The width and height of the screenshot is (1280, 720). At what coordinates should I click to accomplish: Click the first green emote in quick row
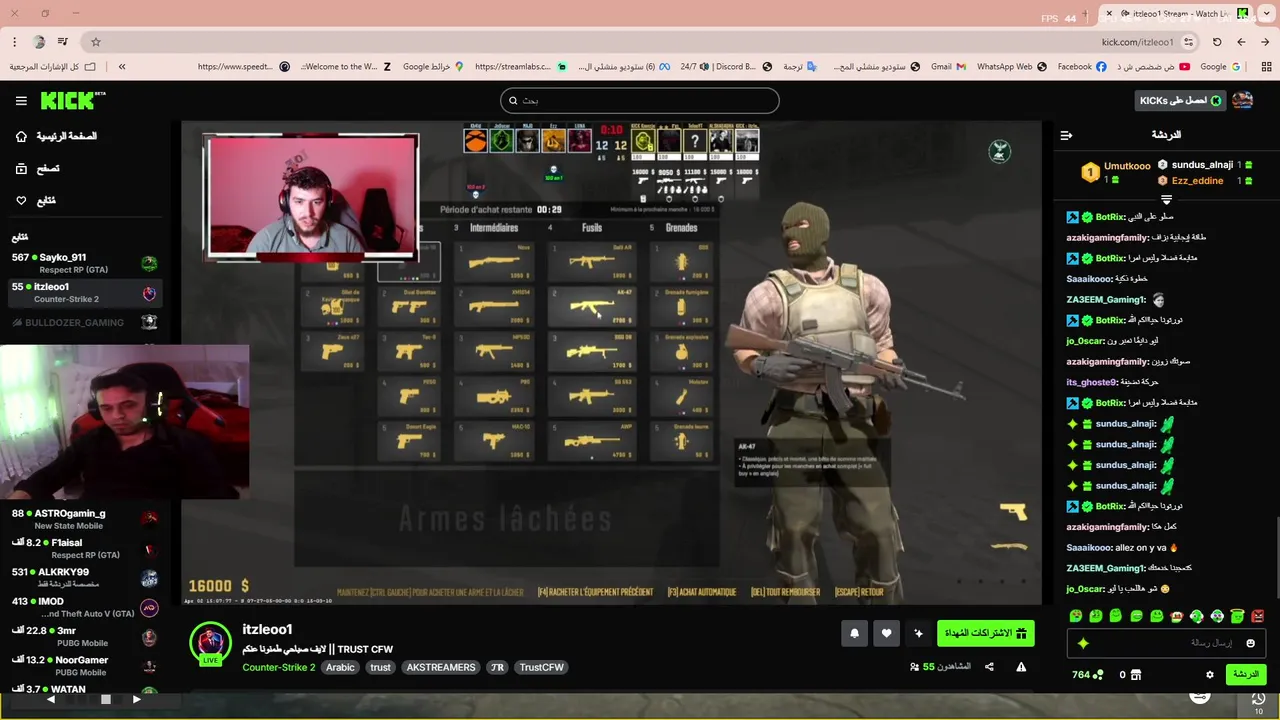1075,616
